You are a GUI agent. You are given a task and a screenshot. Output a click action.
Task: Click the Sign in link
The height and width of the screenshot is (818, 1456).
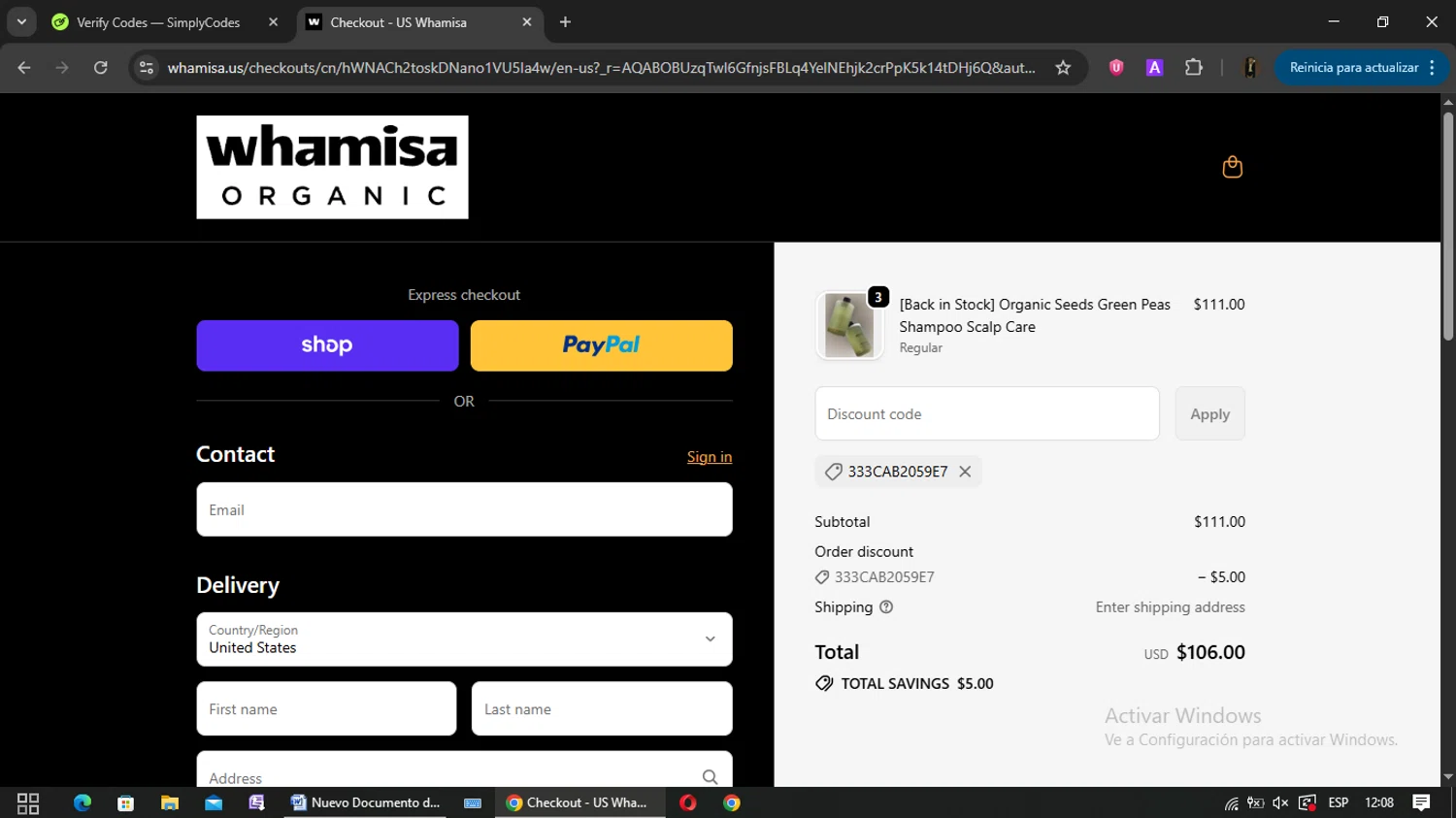[x=710, y=457]
